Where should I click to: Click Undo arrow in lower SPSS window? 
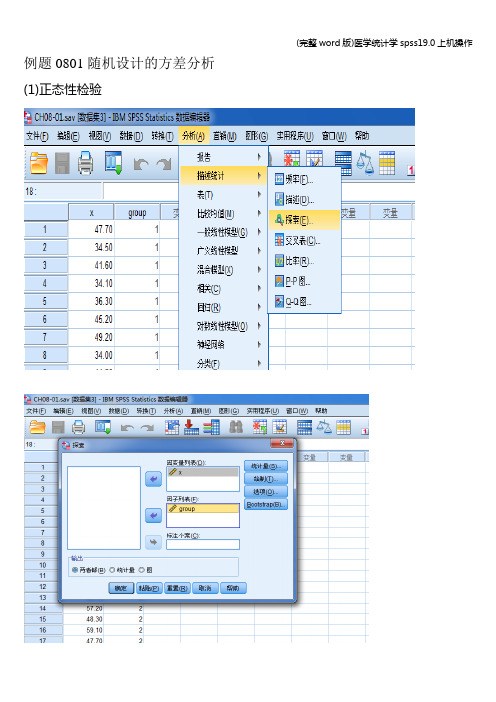[127, 428]
